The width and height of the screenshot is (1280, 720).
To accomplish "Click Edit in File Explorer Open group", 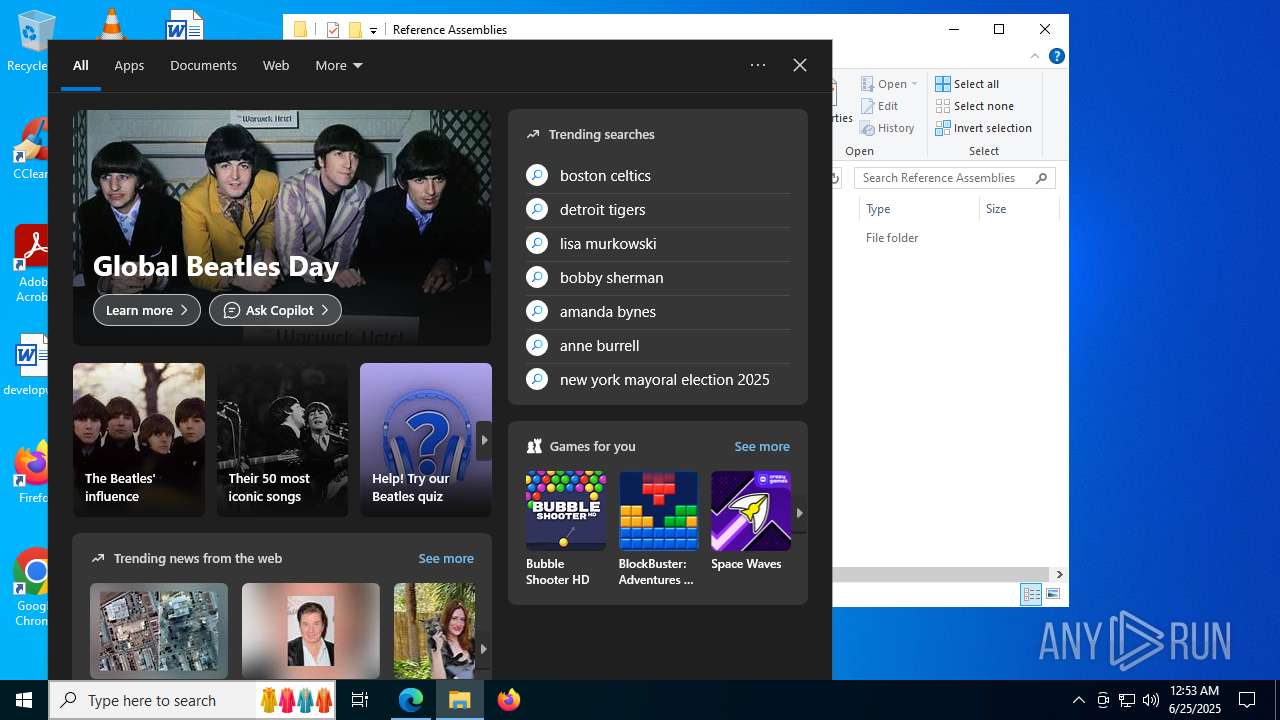I will [x=879, y=106].
